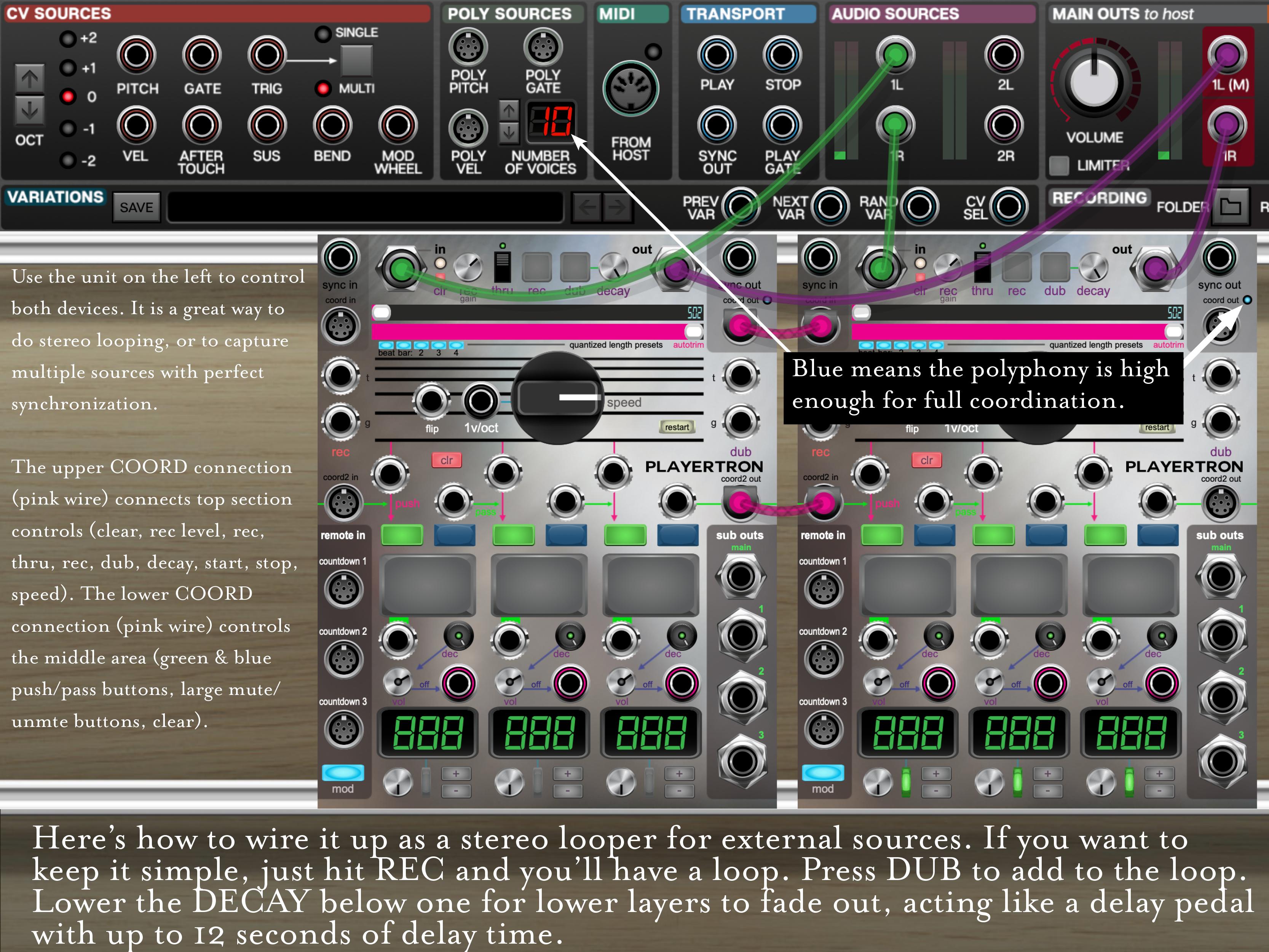Click the MOD WHEEL jack
This screenshot has height=952, width=1269.
pyautogui.click(x=397, y=126)
